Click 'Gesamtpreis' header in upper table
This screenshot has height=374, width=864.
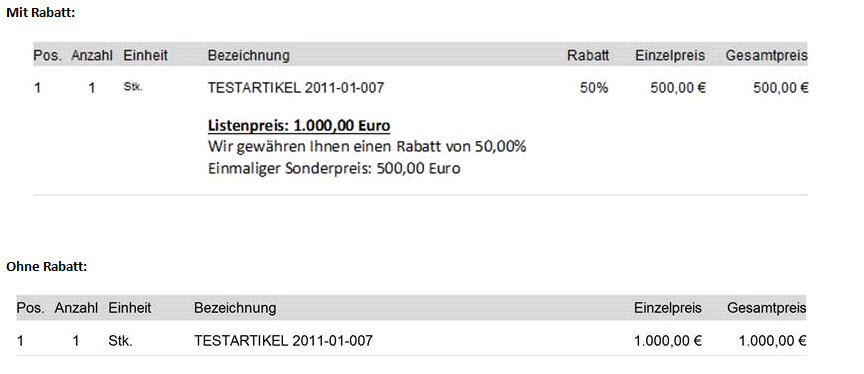coord(766,56)
